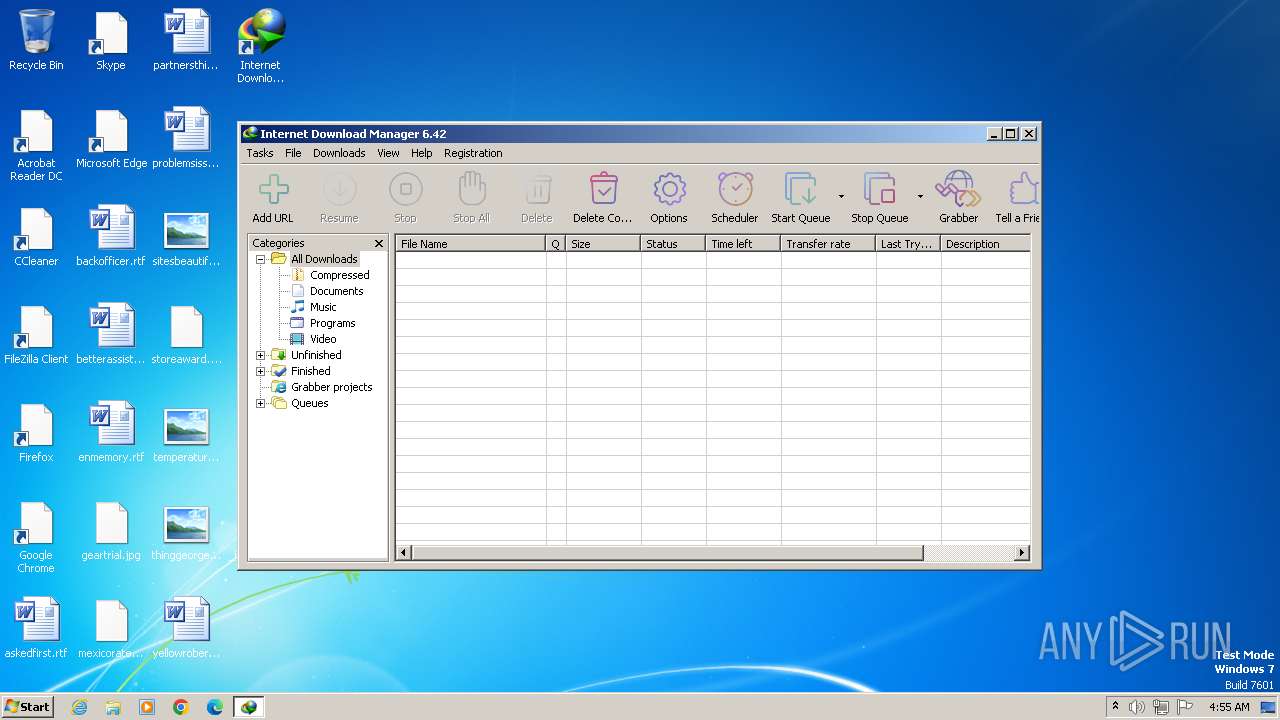This screenshot has width=1280, height=720.
Task: Select the Music category
Action: click(x=323, y=307)
